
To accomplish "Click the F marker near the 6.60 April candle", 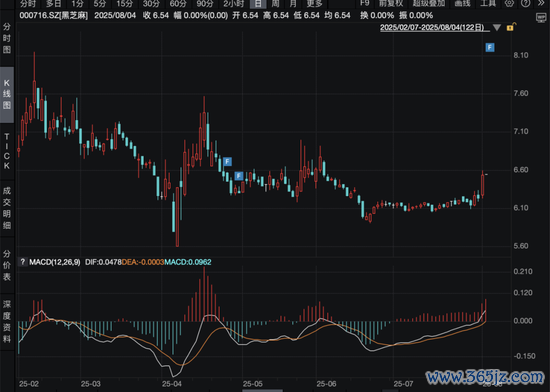I will coord(227,161).
